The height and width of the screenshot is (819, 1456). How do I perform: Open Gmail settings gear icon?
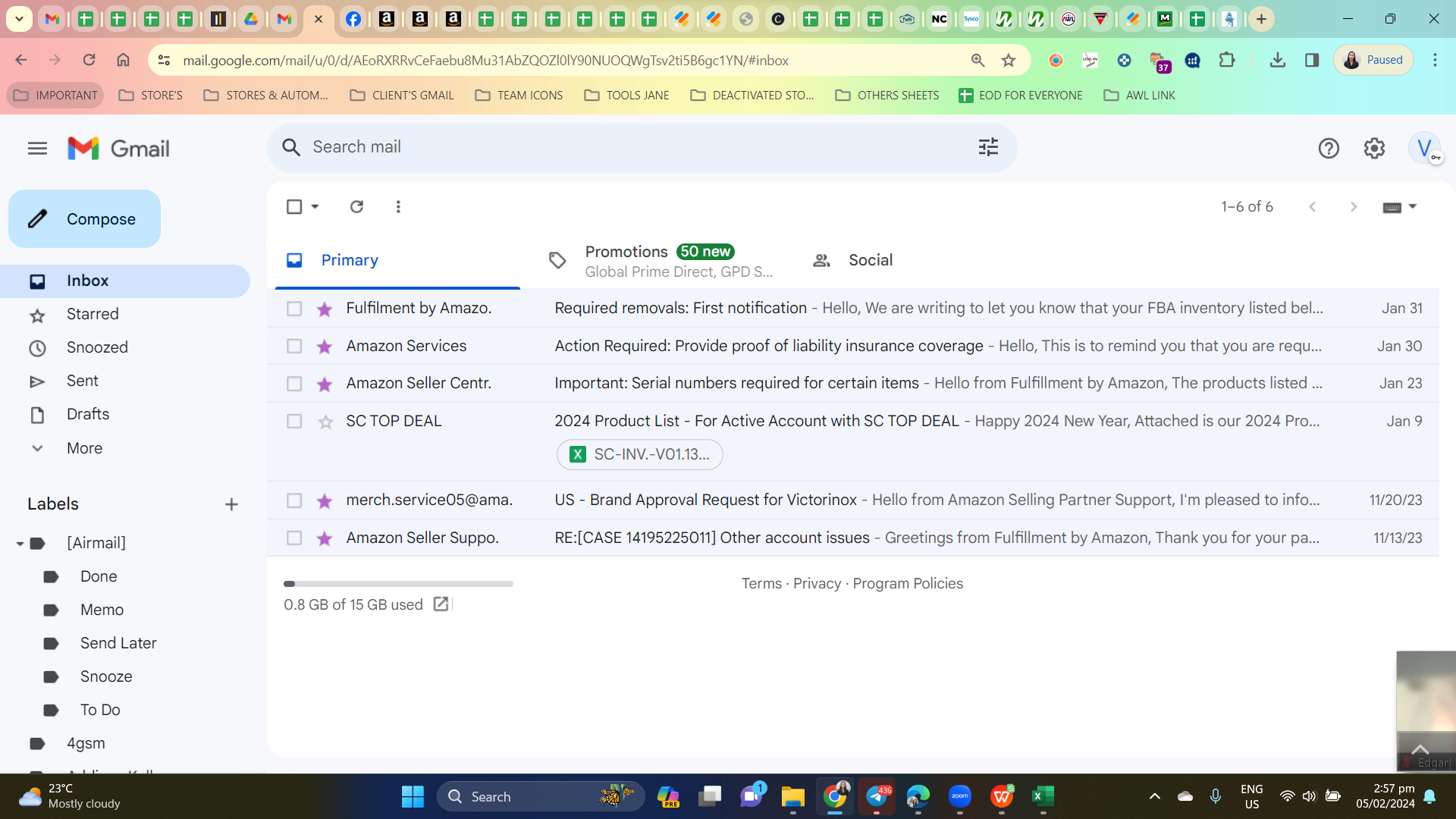click(1374, 149)
